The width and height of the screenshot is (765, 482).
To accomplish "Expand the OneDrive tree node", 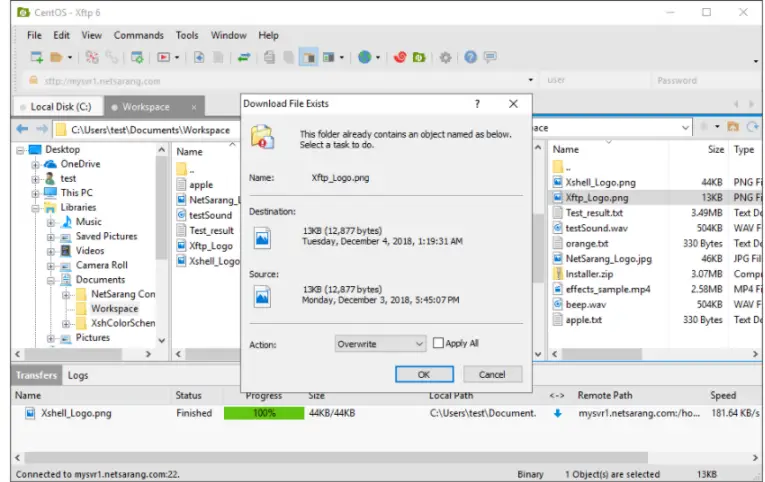I will coord(35,165).
